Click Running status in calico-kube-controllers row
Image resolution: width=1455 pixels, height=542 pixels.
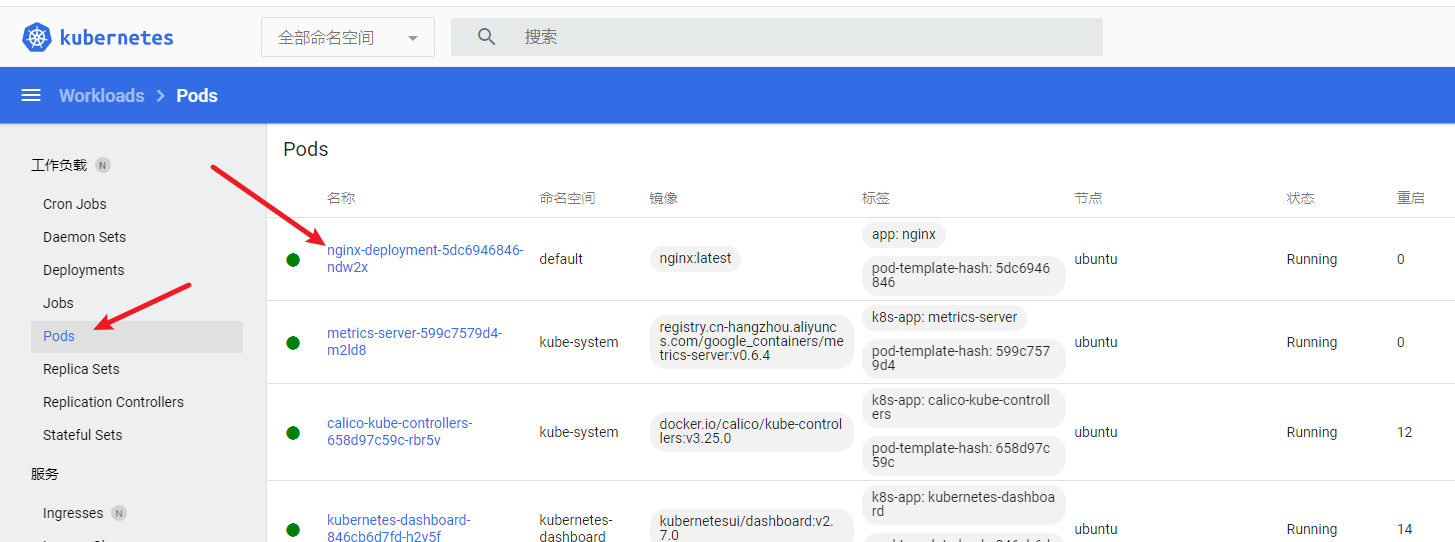click(1312, 432)
